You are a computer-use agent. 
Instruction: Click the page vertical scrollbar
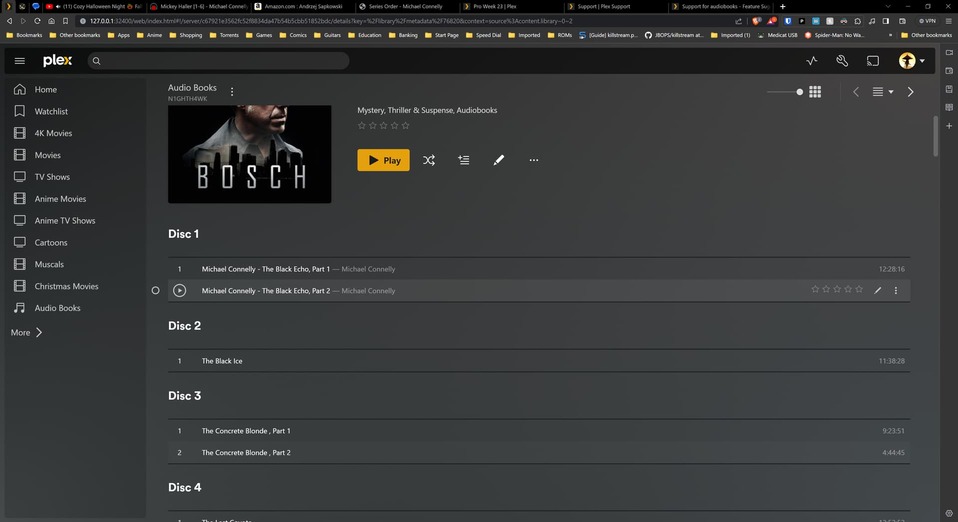click(x=935, y=136)
